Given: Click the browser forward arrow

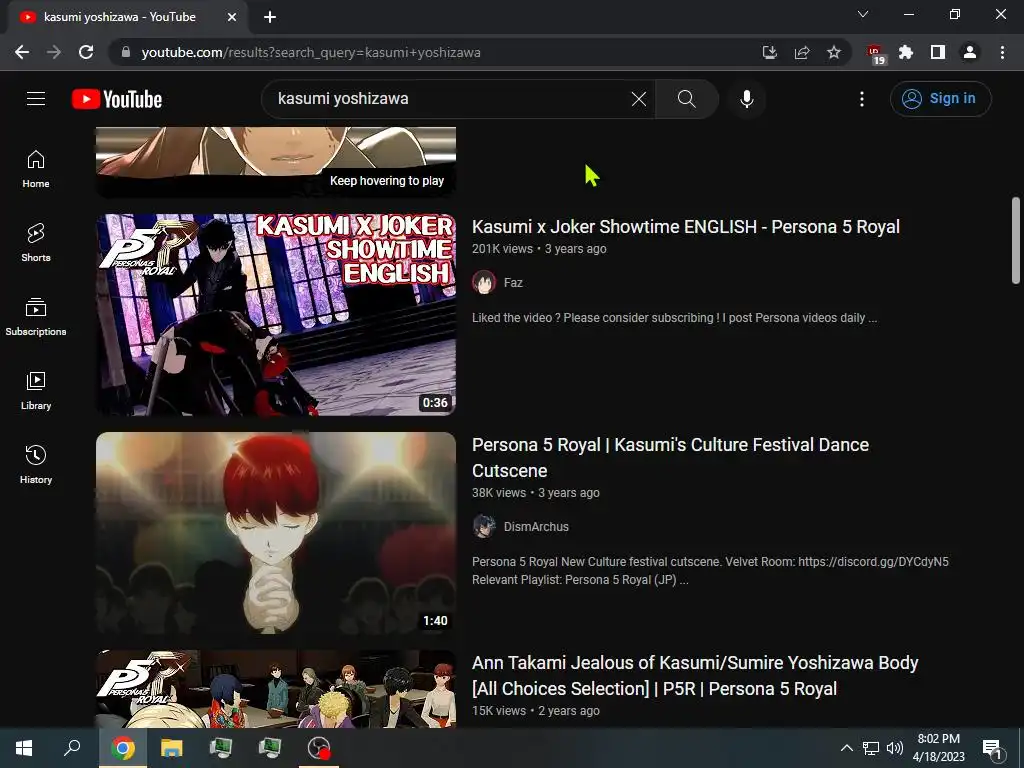Looking at the screenshot, I should [54, 52].
